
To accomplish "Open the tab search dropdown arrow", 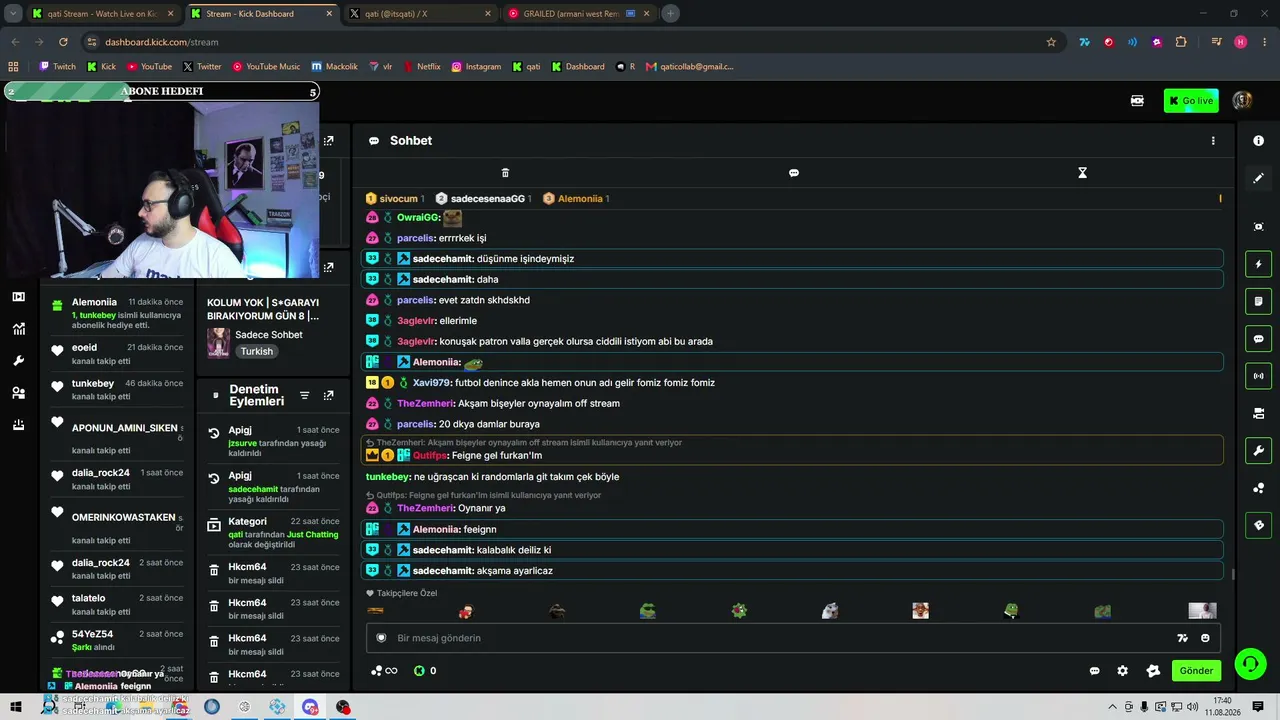I will click(x=13, y=14).
